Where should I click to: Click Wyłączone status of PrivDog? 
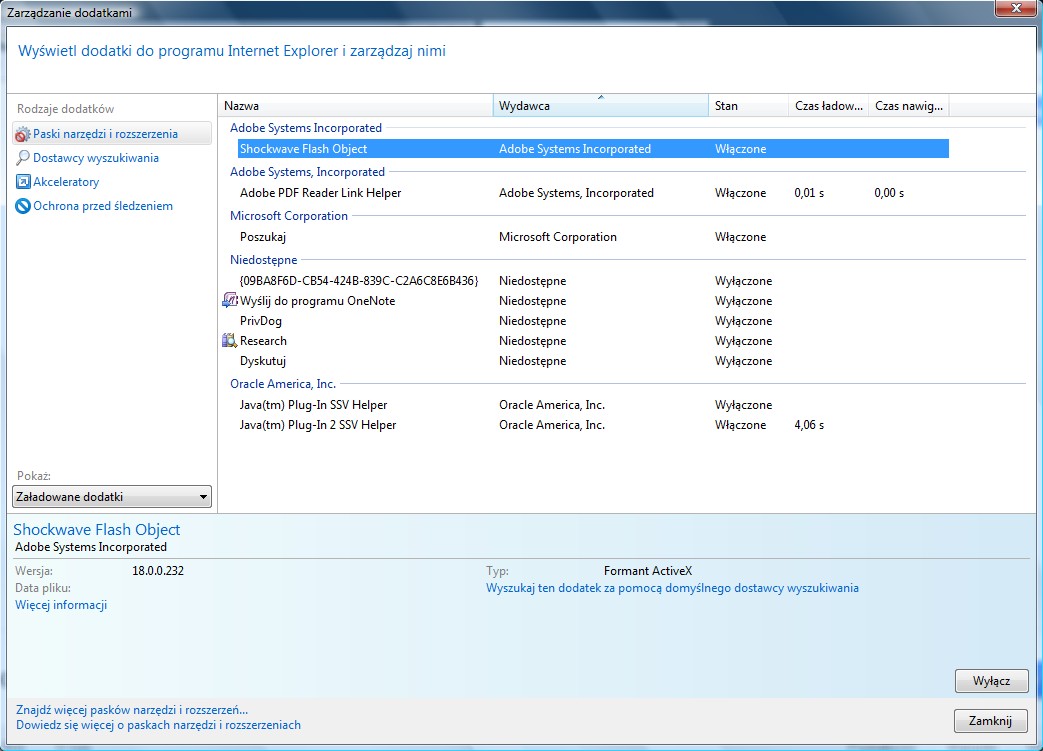point(744,321)
